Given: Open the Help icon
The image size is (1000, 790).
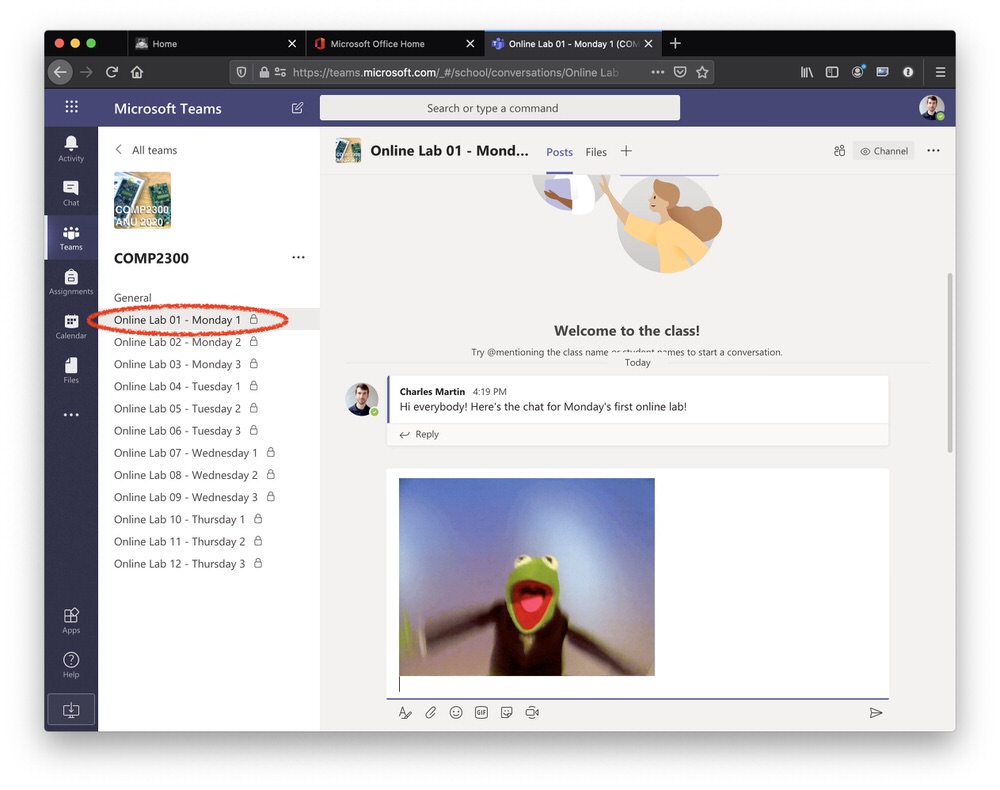Looking at the screenshot, I should pos(71,664).
